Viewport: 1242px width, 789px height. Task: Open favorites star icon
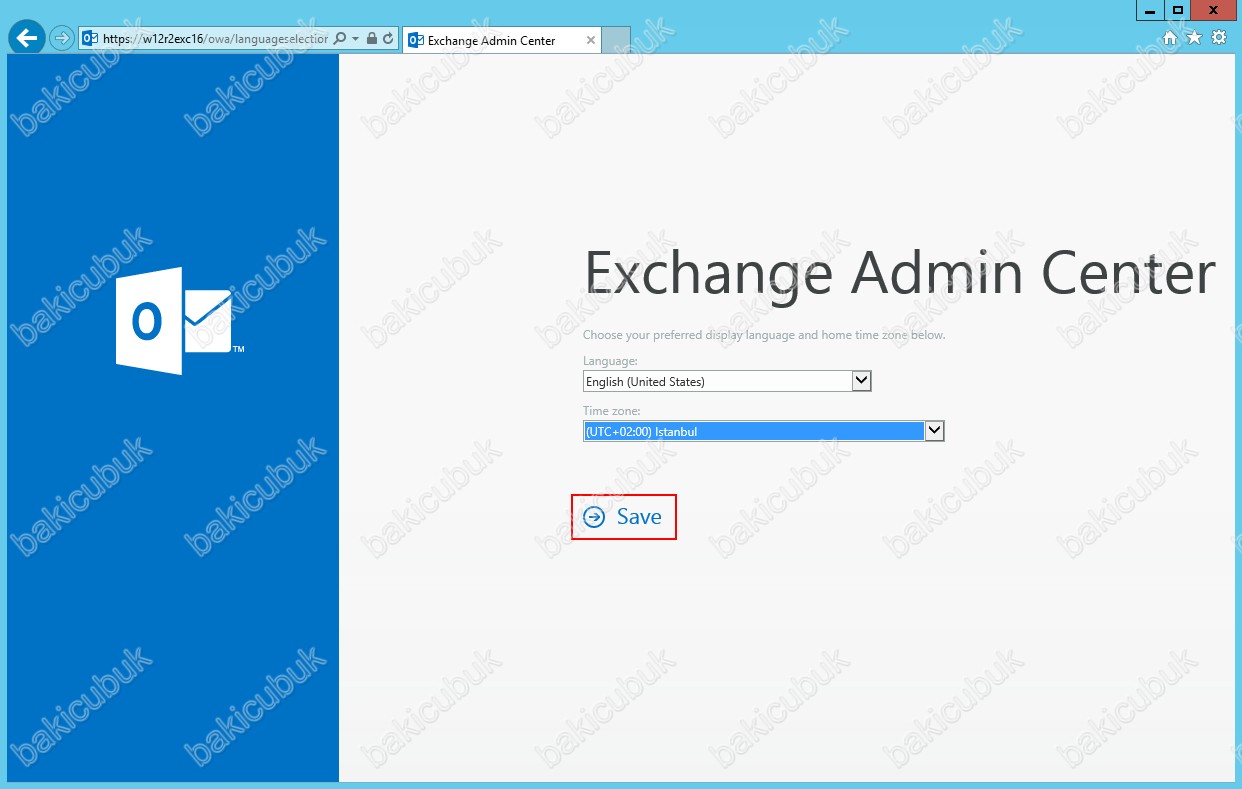(x=1194, y=38)
